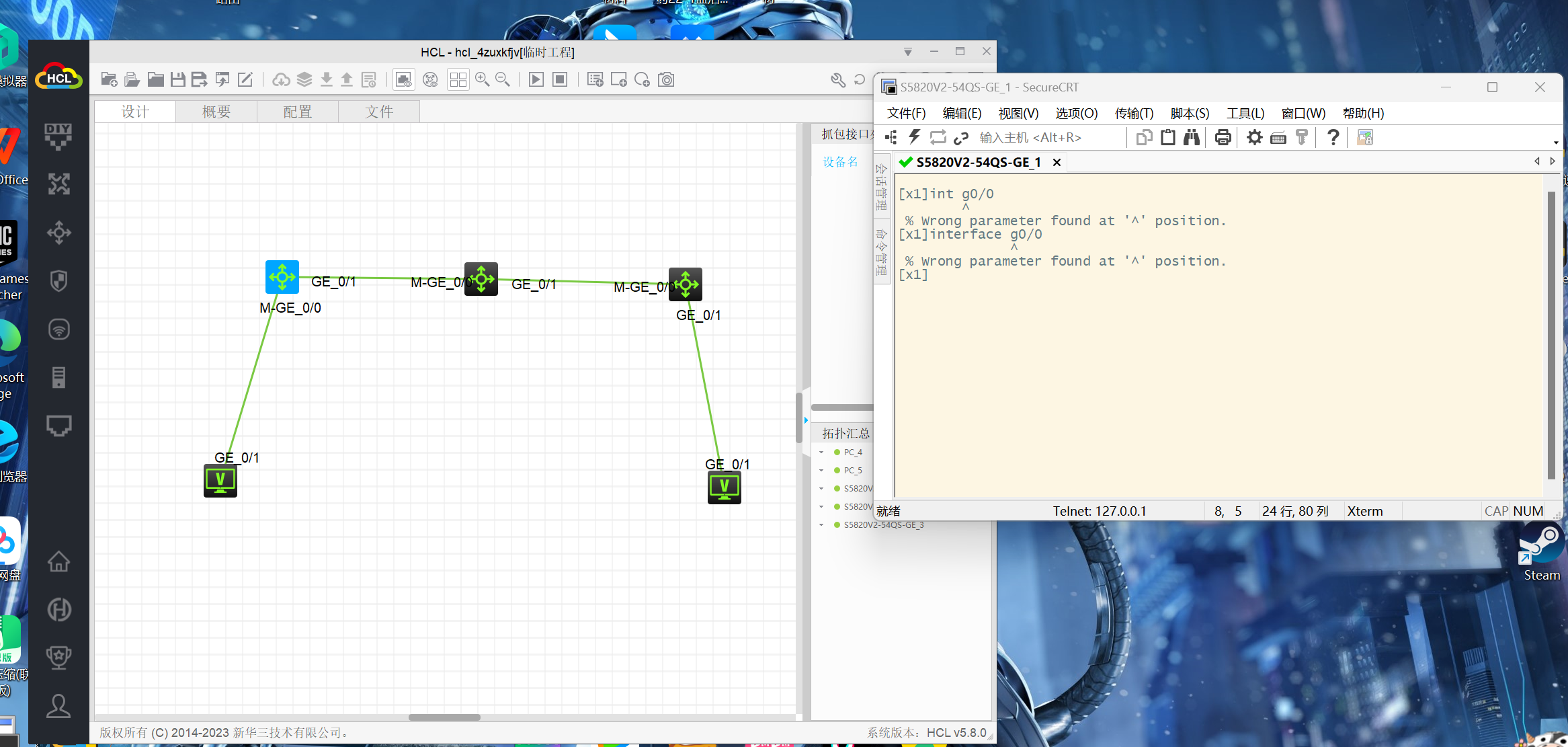Click the stop all devices icon
Image resolution: width=1568 pixels, height=747 pixels.
click(x=559, y=80)
